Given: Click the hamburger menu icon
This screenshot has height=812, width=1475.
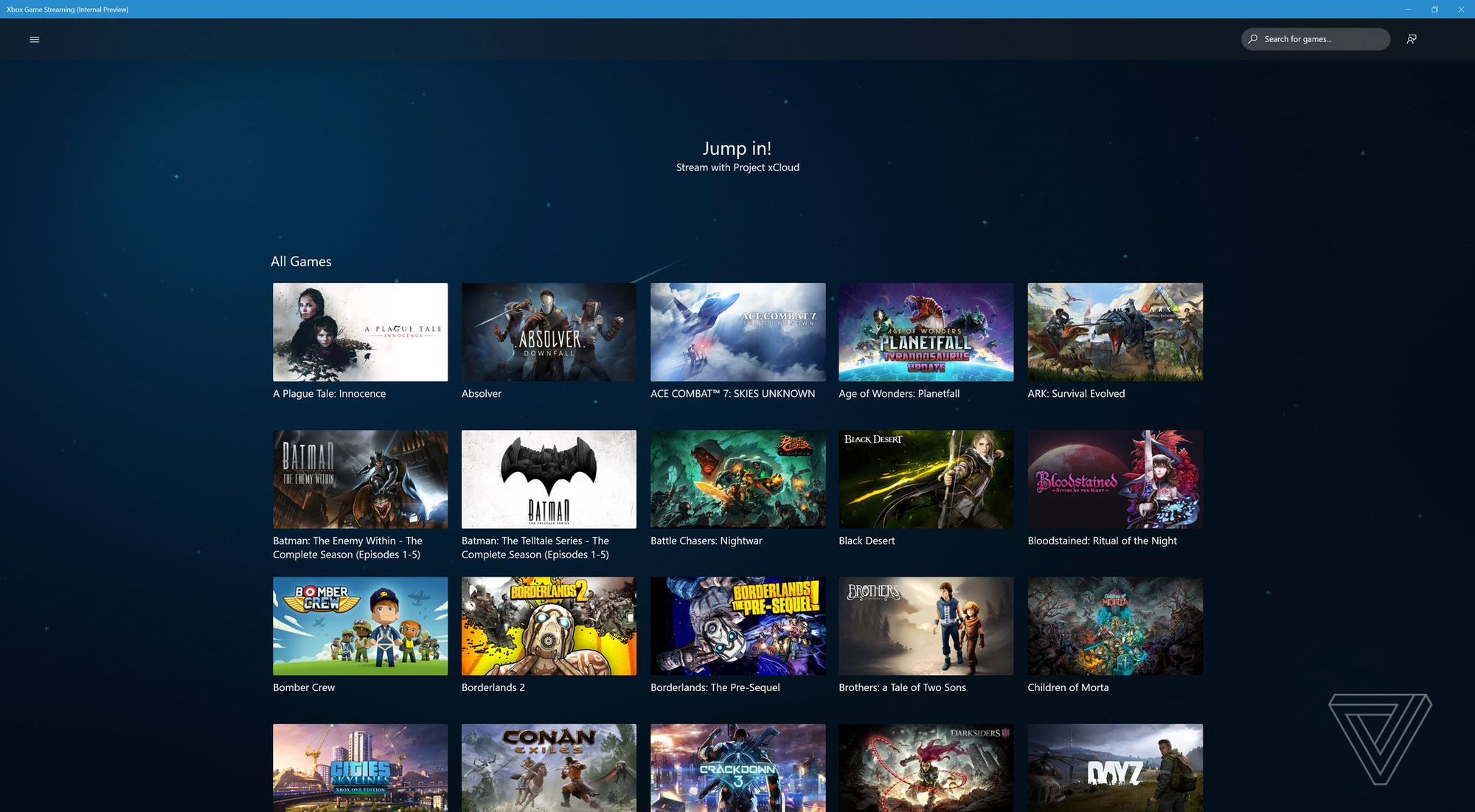Looking at the screenshot, I should (x=34, y=38).
